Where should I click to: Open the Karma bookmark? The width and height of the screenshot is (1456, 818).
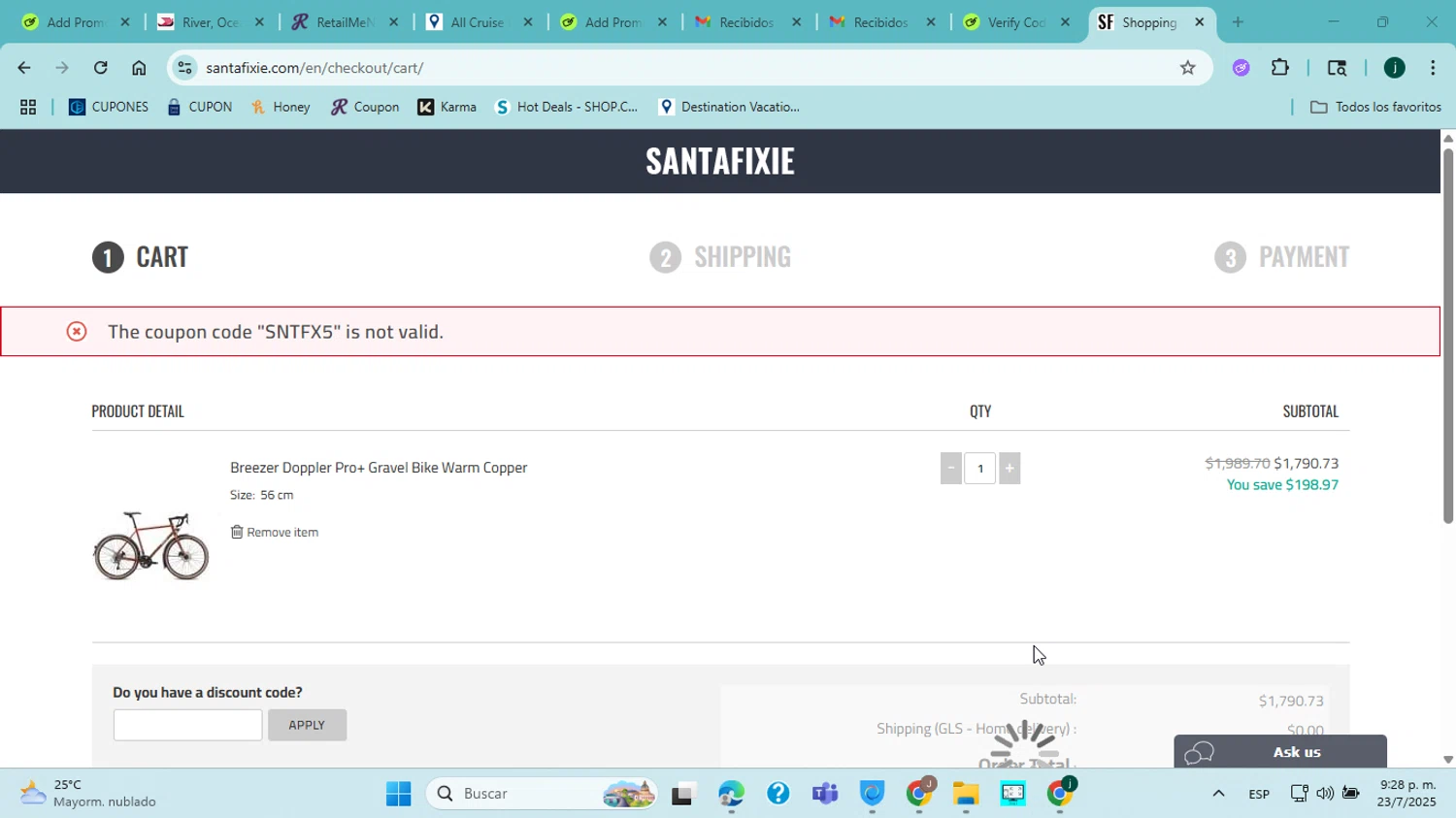(x=447, y=108)
